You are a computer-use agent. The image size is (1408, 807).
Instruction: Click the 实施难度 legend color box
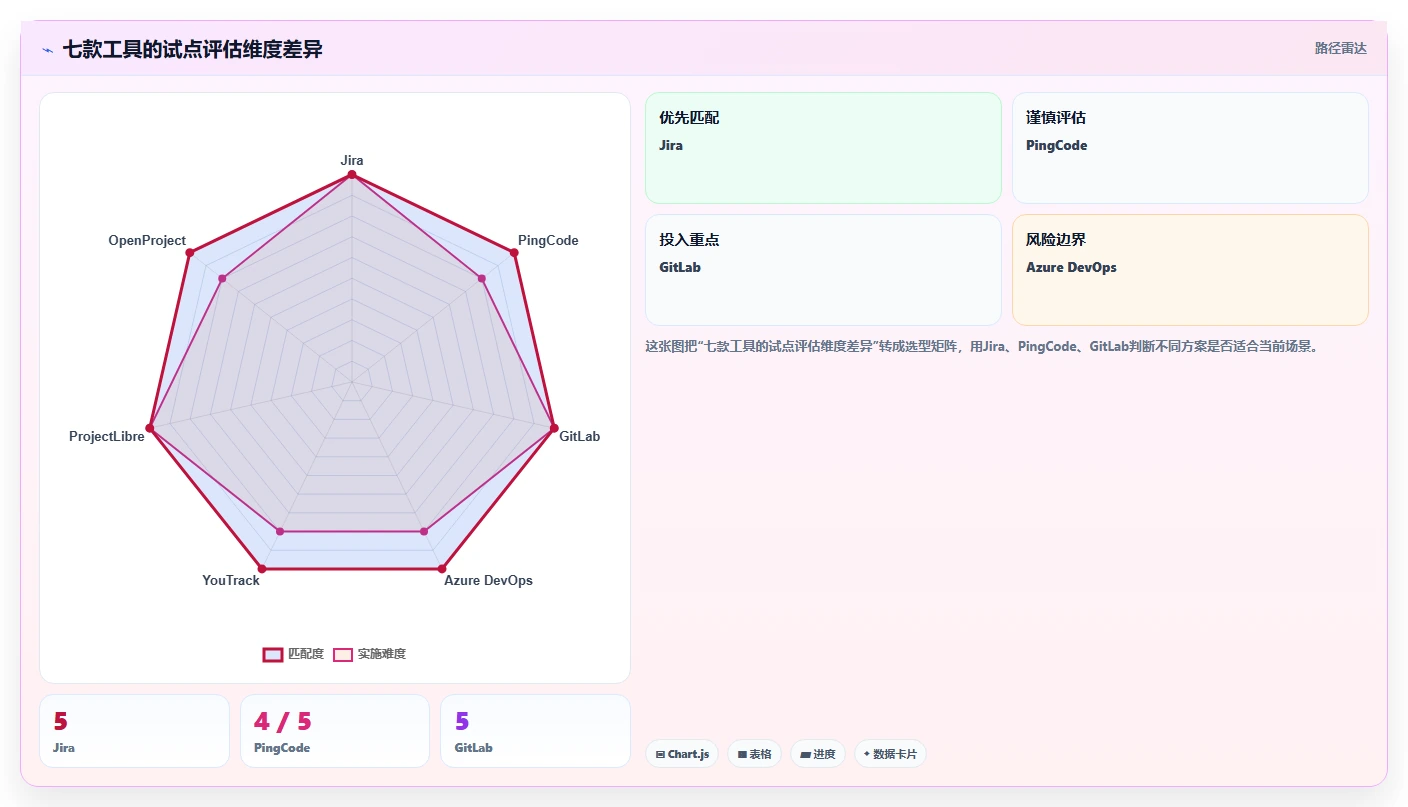pyautogui.click(x=343, y=654)
